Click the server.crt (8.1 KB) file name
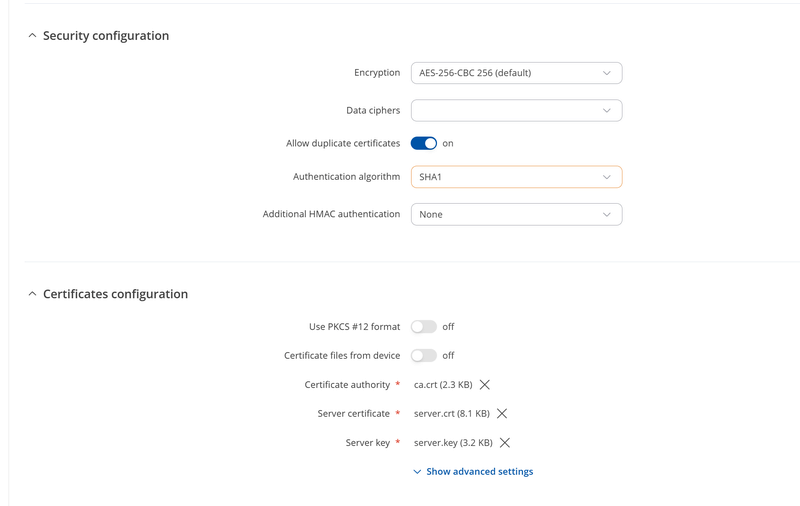Image resolution: width=800 pixels, height=506 pixels. [452, 413]
